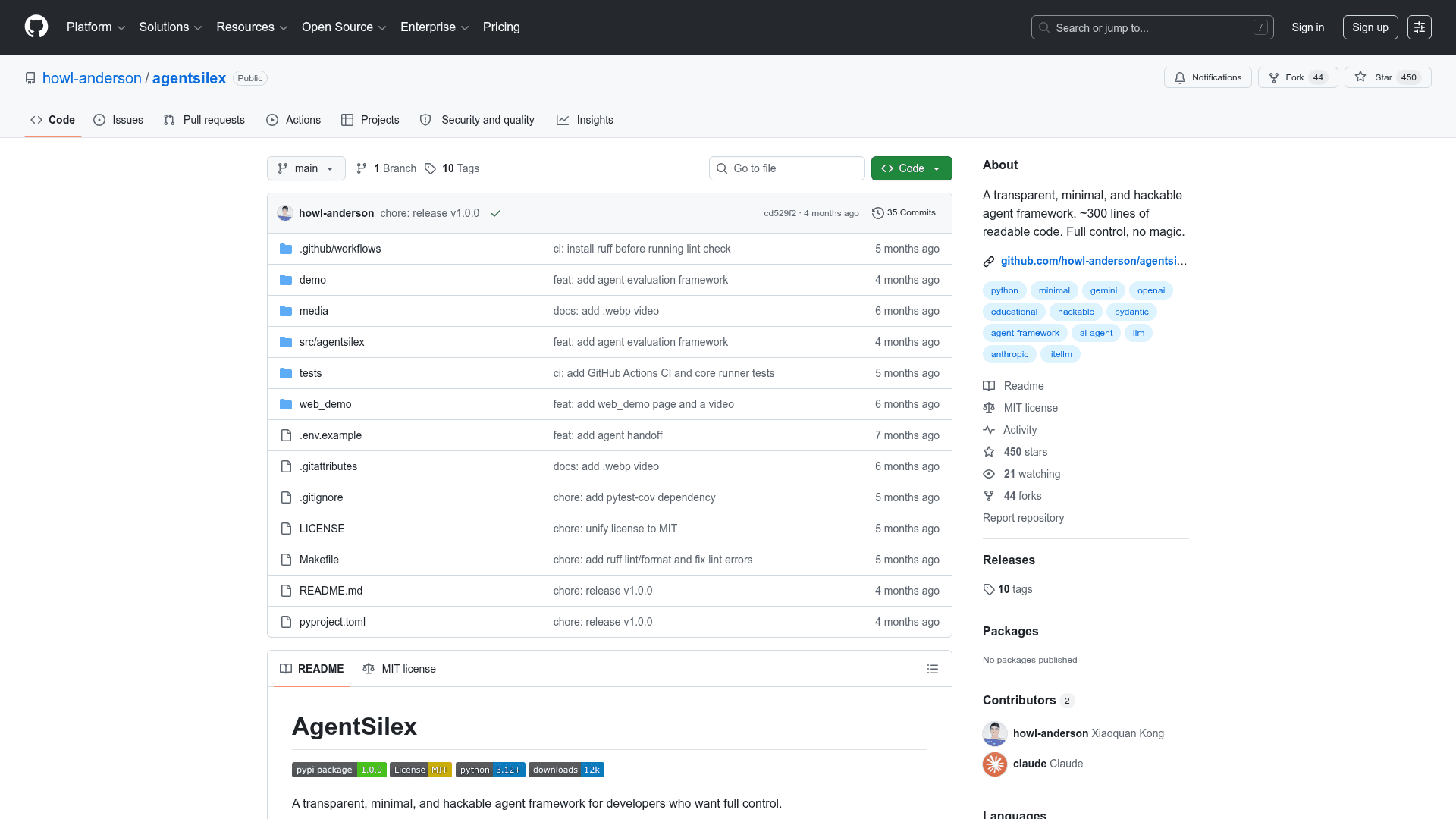Click the License MIT badge

click(x=421, y=770)
